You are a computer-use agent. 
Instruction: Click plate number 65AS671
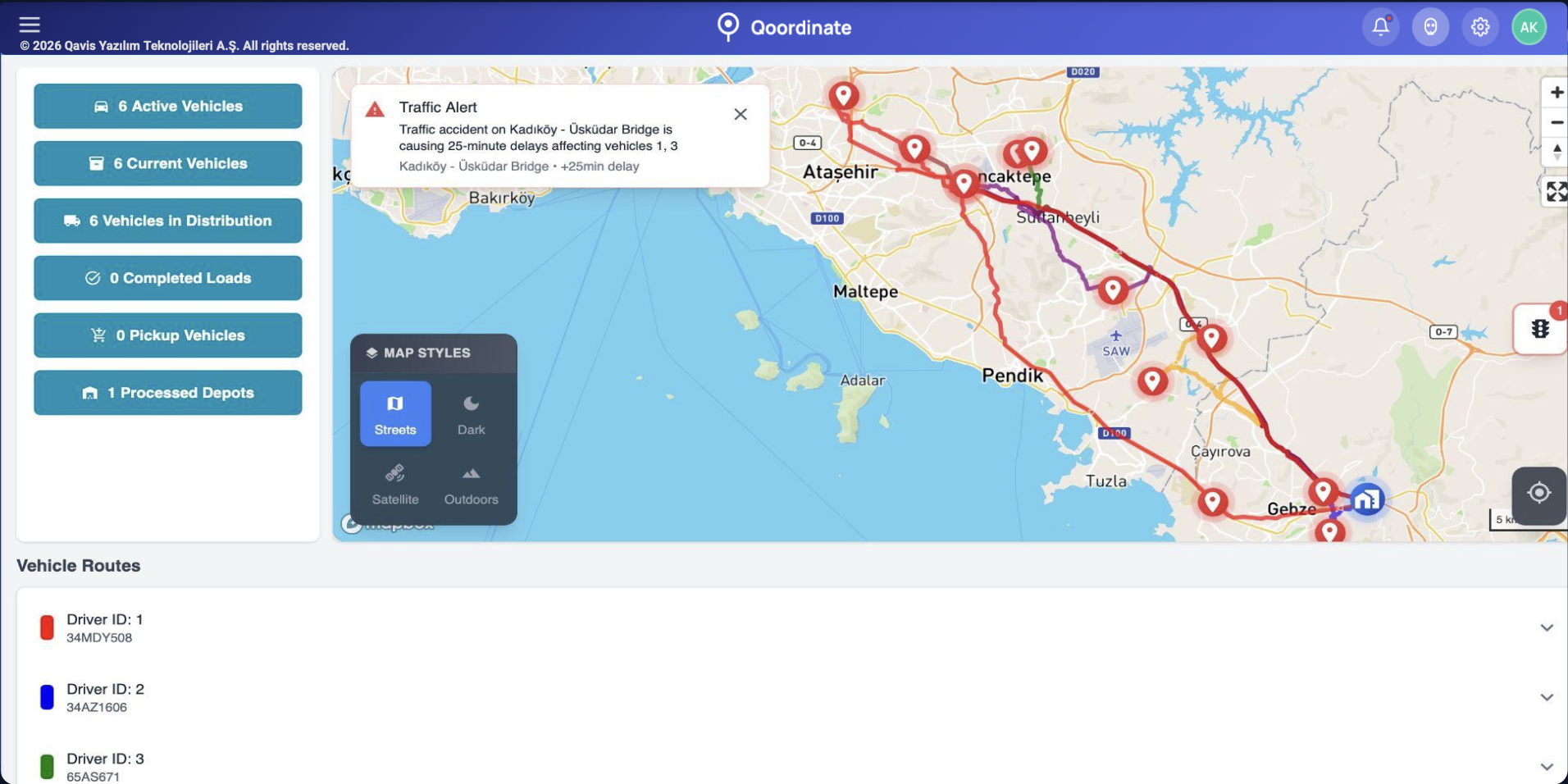93,777
